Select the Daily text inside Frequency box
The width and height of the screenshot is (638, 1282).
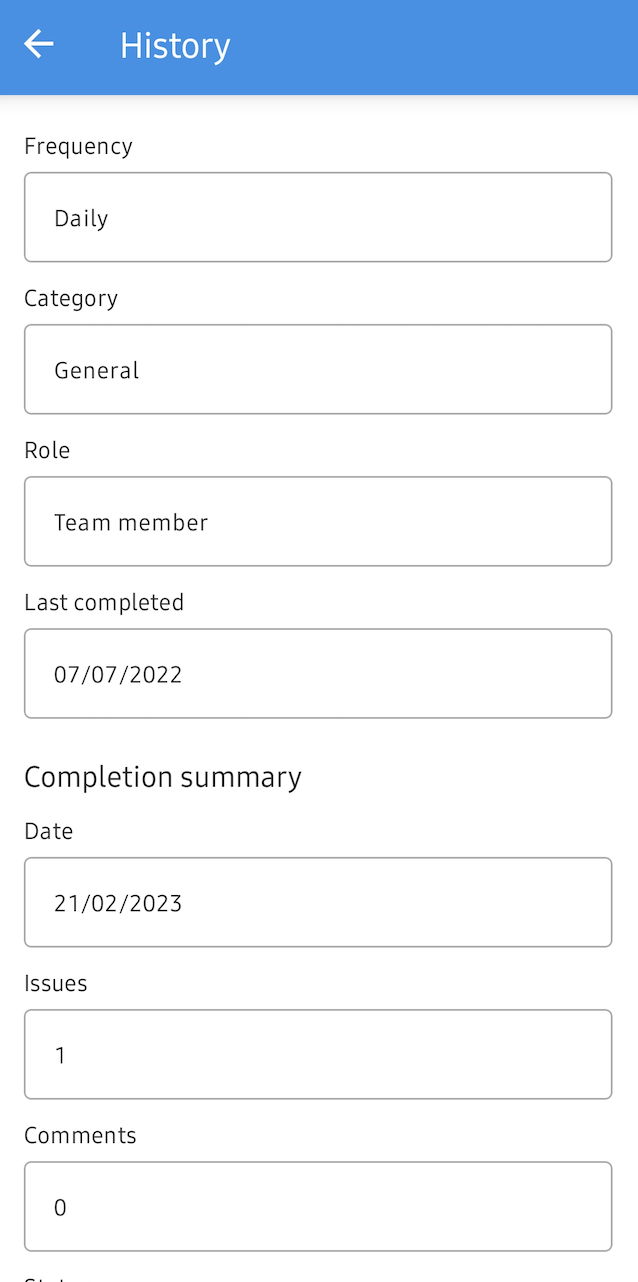(80, 217)
